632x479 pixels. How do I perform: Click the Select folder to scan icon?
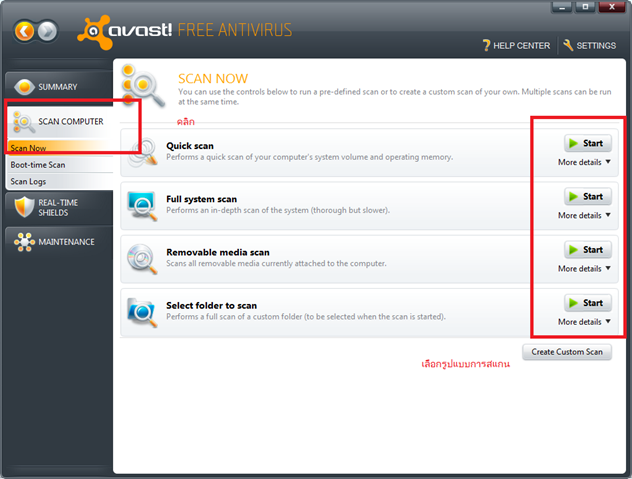tap(142, 312)
